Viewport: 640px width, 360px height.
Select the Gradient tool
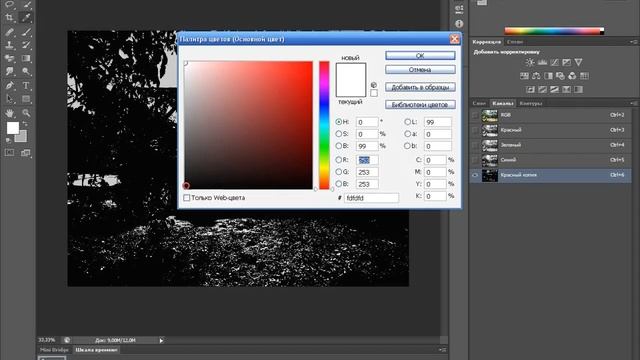tap(26, 58)
